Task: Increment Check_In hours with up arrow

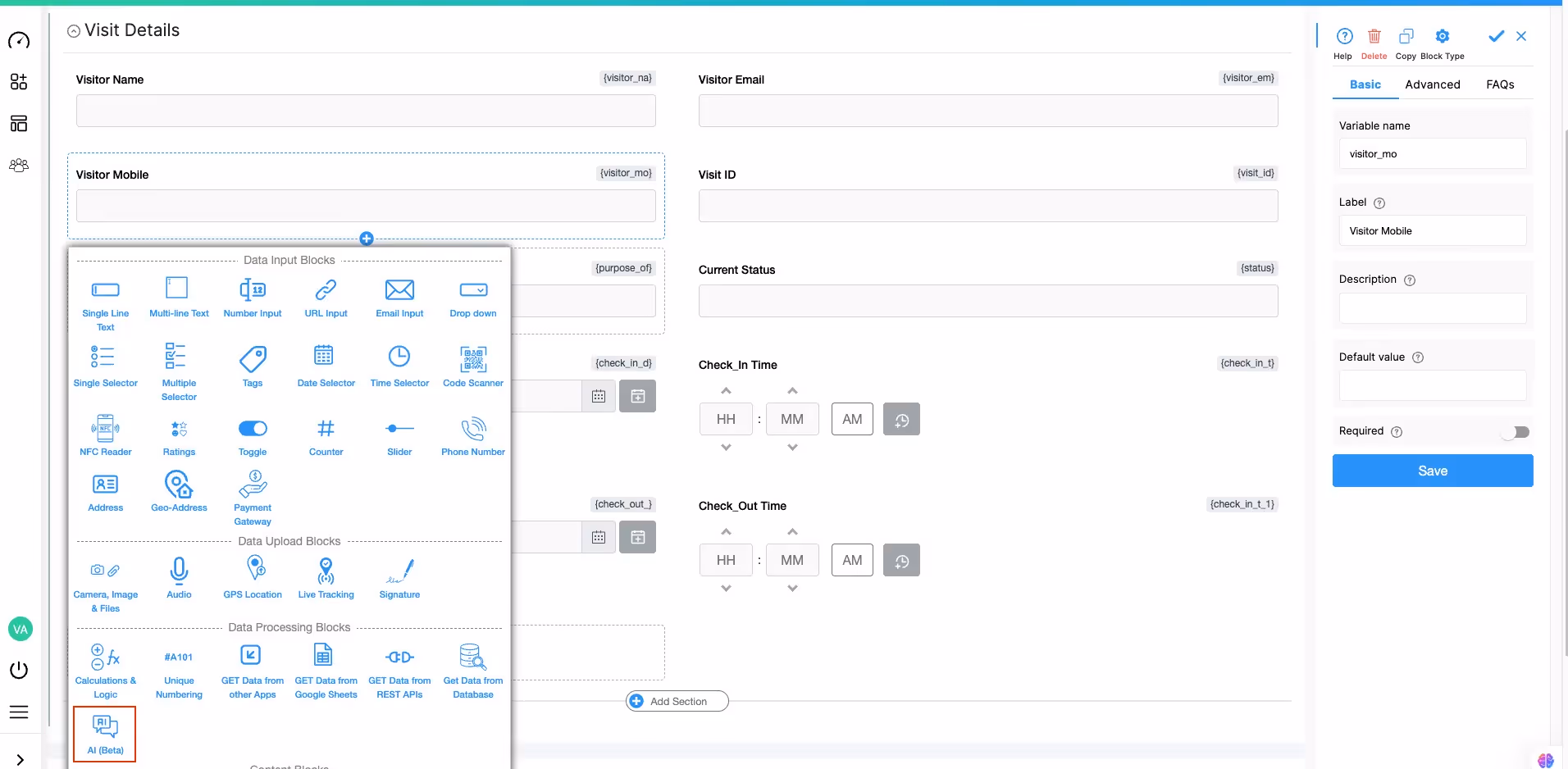Action: click(x=726, y=391)
